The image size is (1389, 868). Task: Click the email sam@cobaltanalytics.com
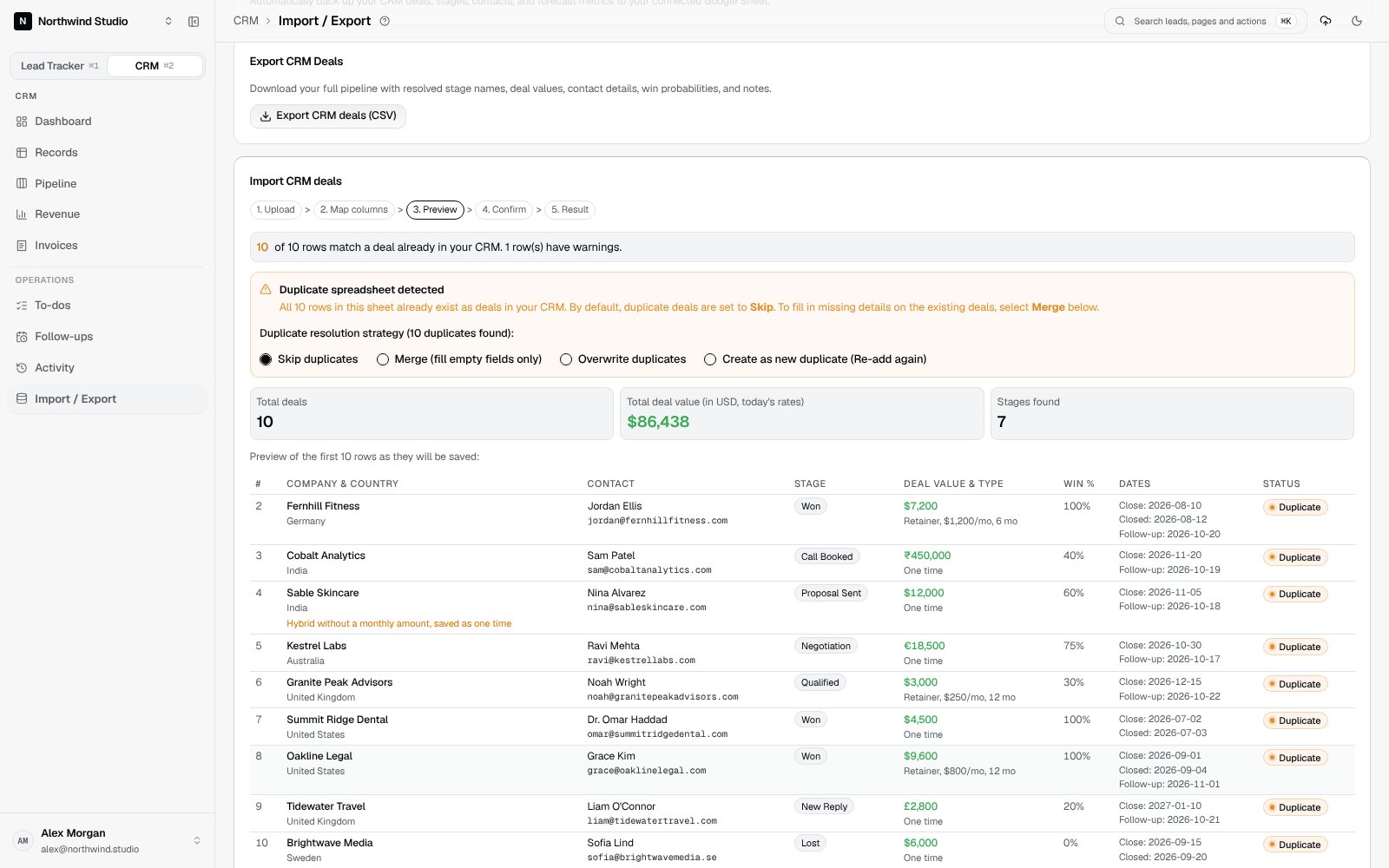pyautogui.click(x=649, y=570)
